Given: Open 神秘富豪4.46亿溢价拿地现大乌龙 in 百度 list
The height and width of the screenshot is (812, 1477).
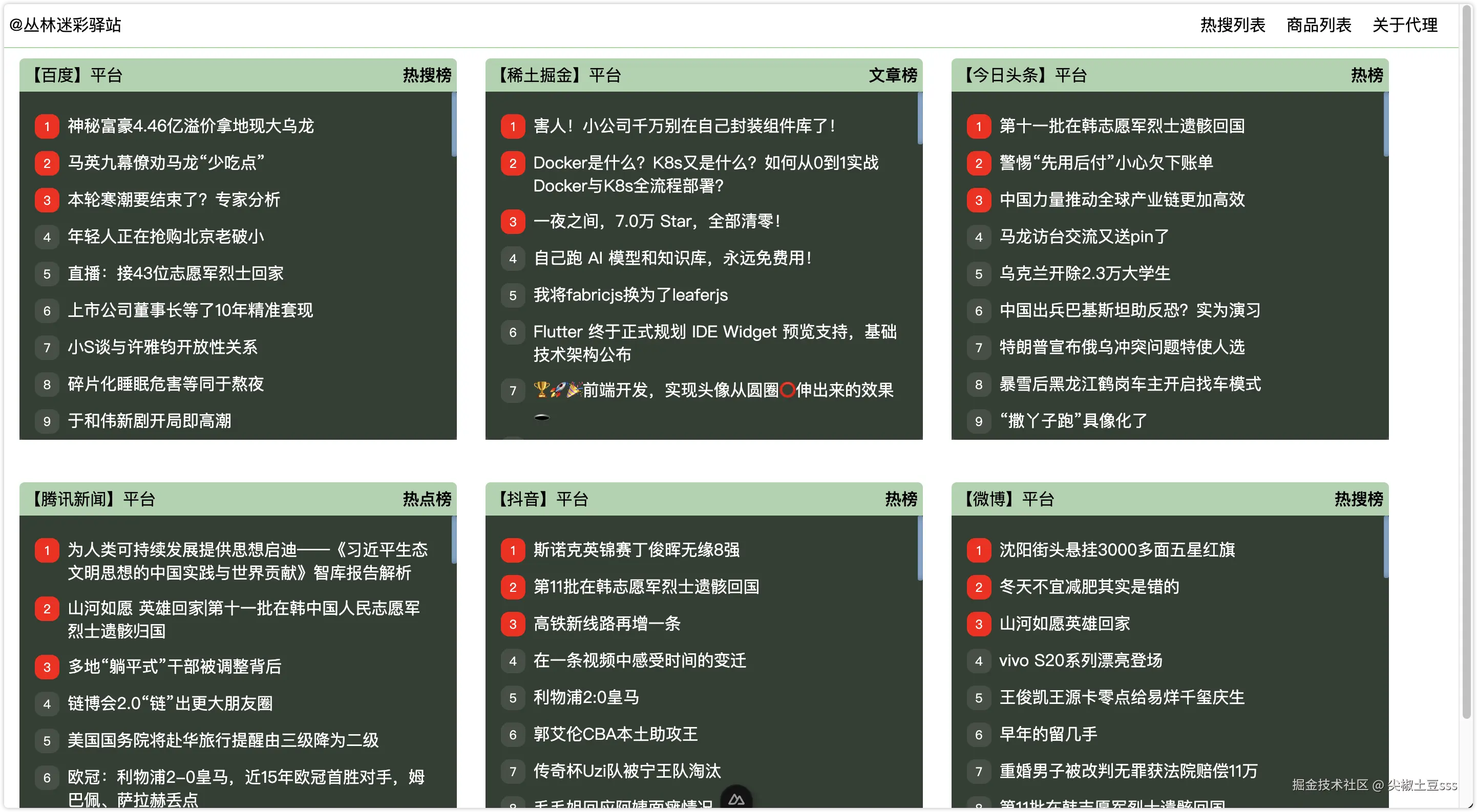Looking at the screenshot, I should pos(191,126).
